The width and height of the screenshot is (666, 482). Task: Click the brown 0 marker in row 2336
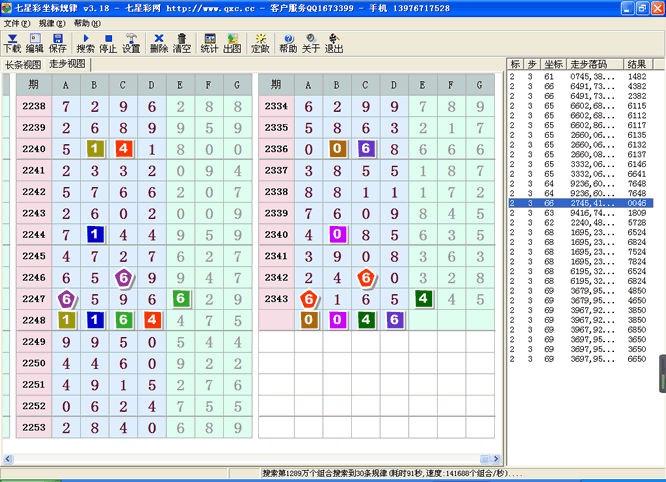coord(337,149)
